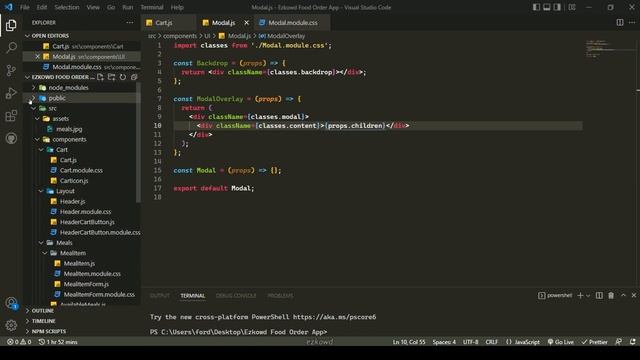Click the feedback icon in status bar
The image size is (640, 360).
tap(619, 342)
